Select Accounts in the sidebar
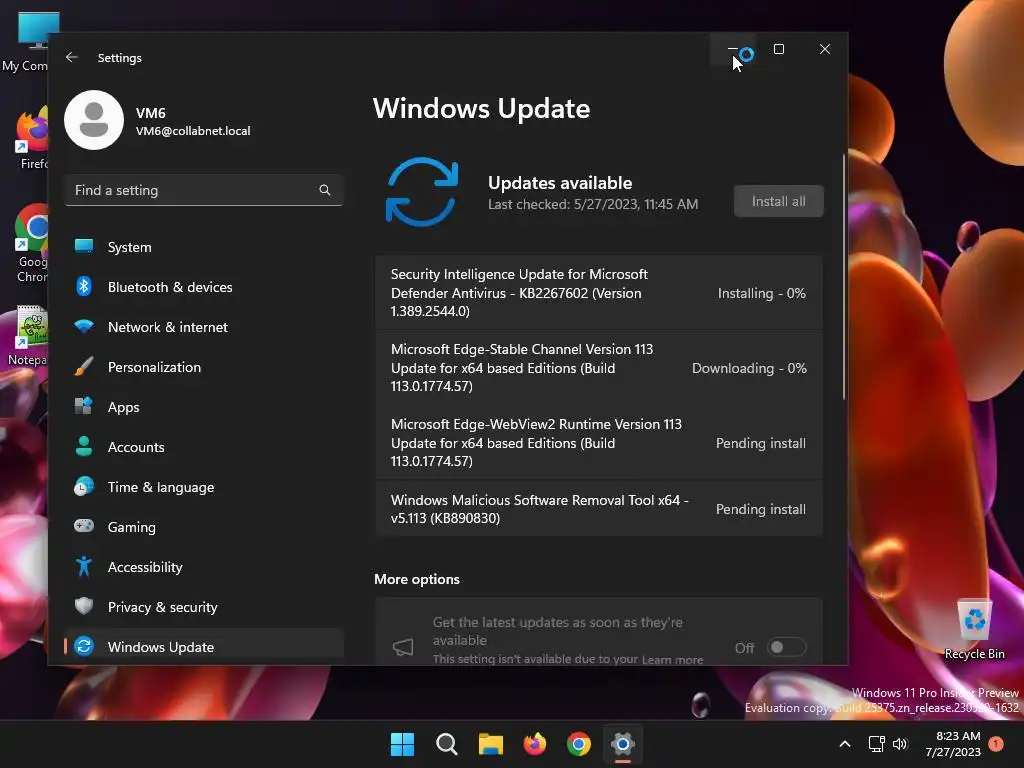1024x768 pixels. (x=204, y=447)
